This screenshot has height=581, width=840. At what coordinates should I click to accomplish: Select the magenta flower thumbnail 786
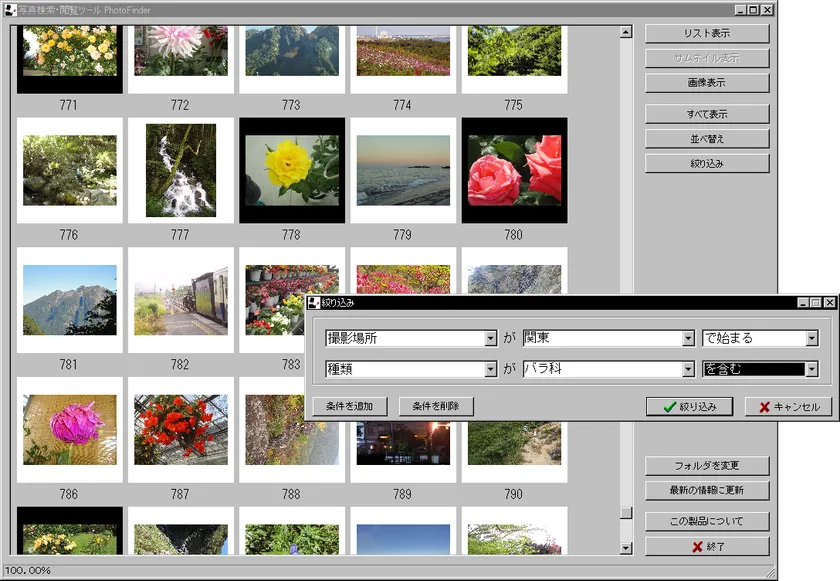tap(69, 430)
